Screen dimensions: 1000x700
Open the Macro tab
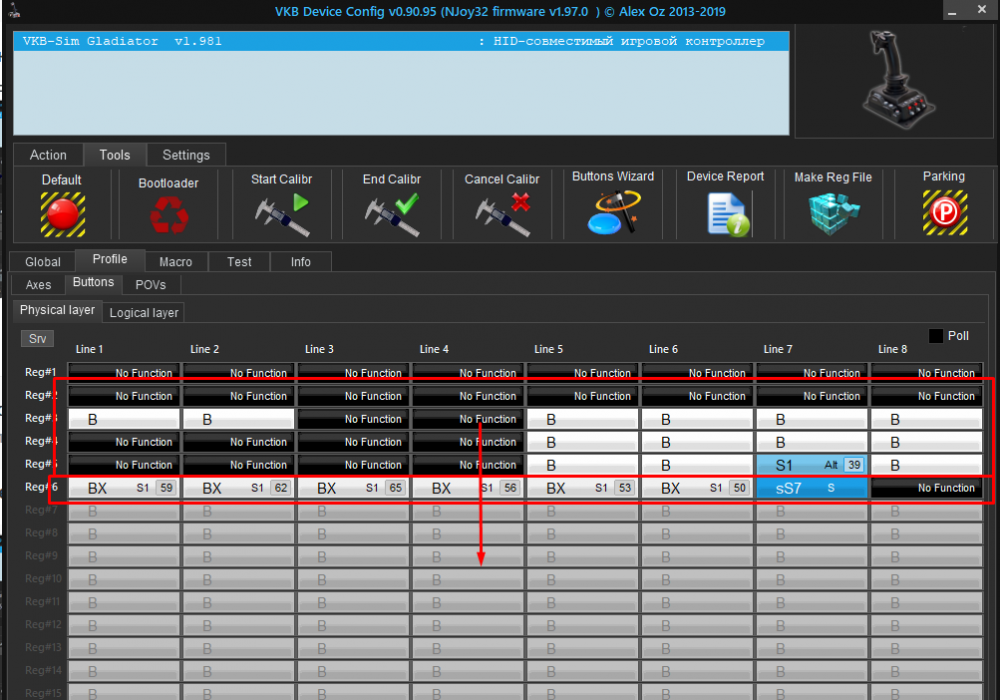175,262
